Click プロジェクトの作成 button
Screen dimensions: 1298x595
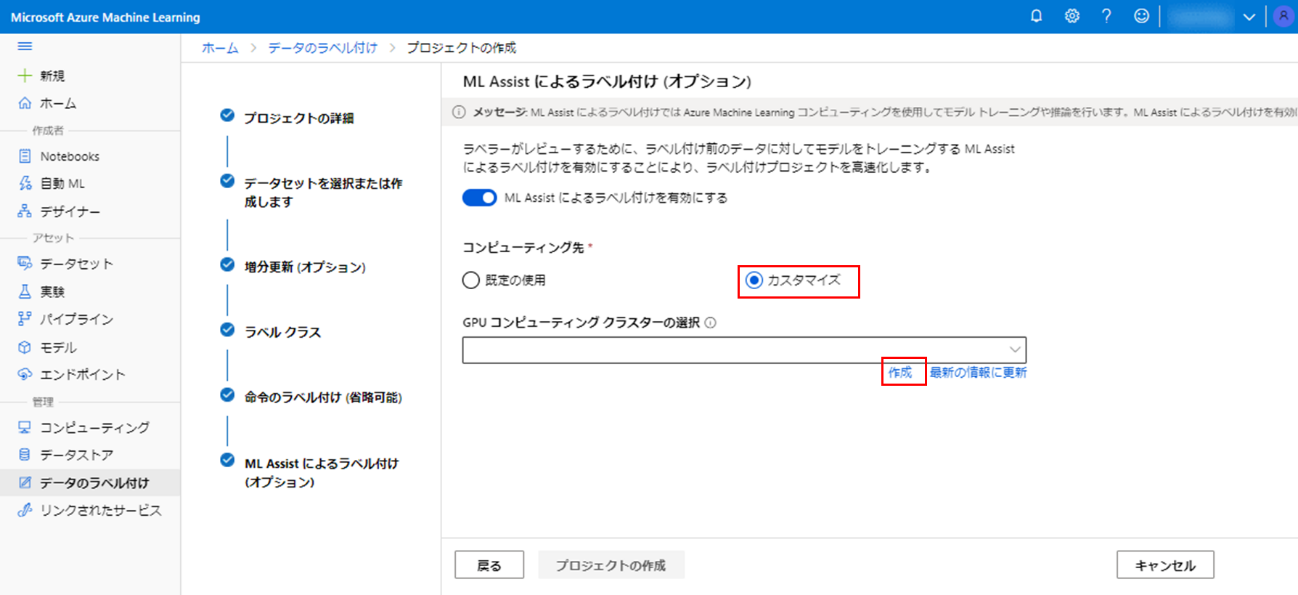click(611, 565)
